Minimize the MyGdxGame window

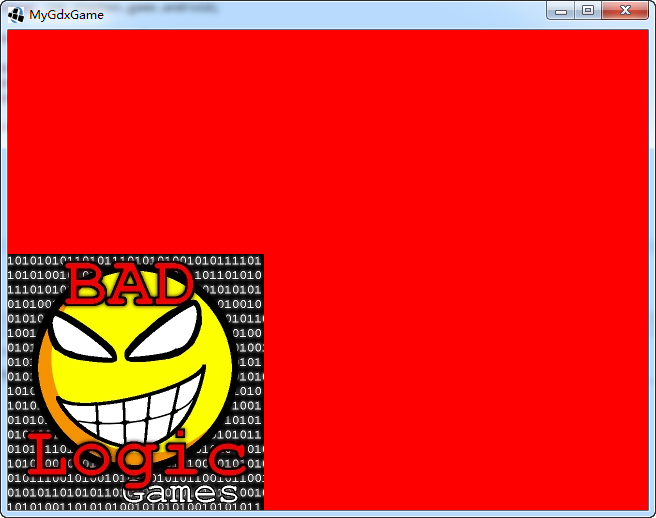[x=561, y=10]
